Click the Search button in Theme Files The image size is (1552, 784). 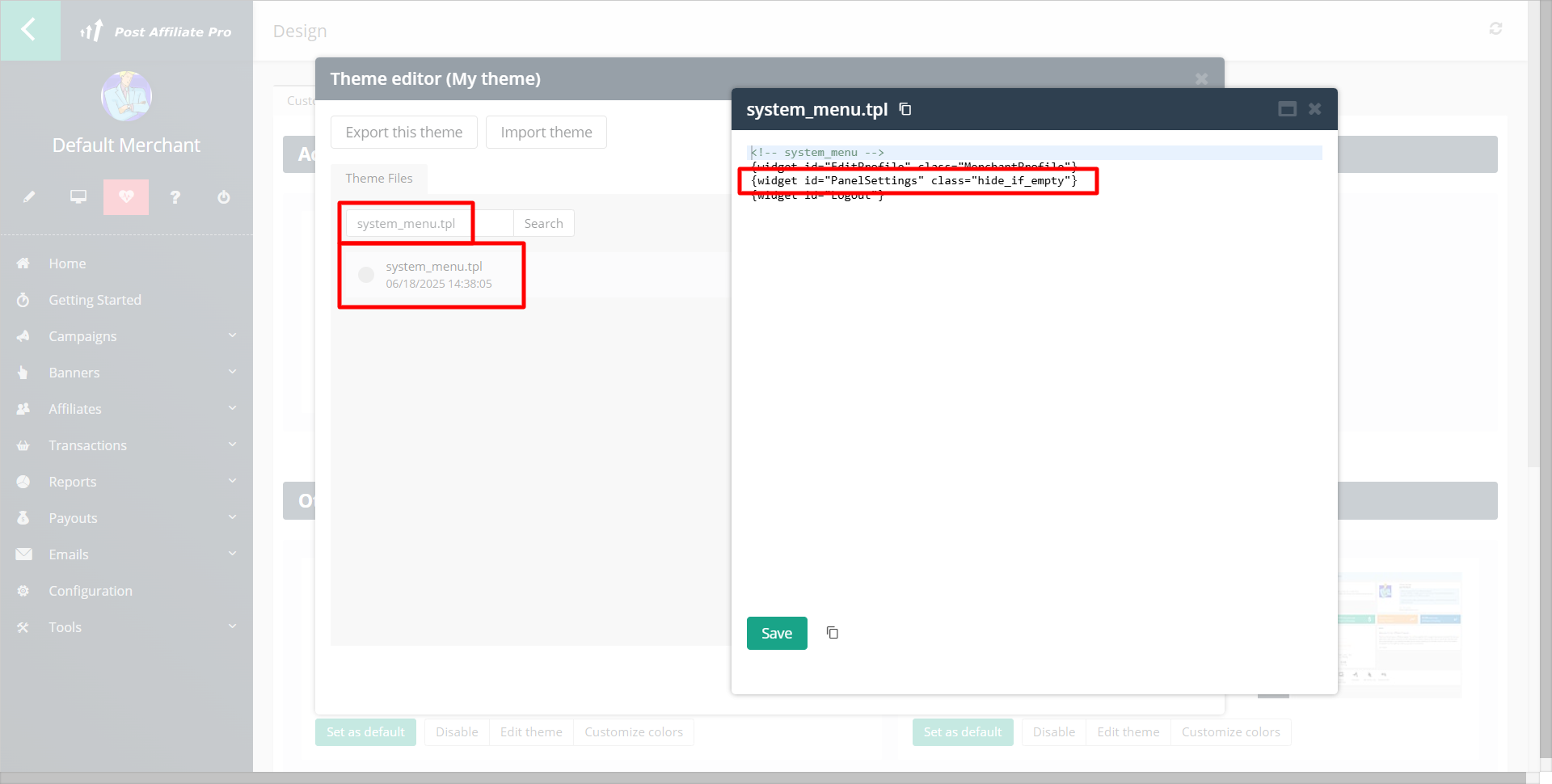pyautogui.click(x=544, y=224)
